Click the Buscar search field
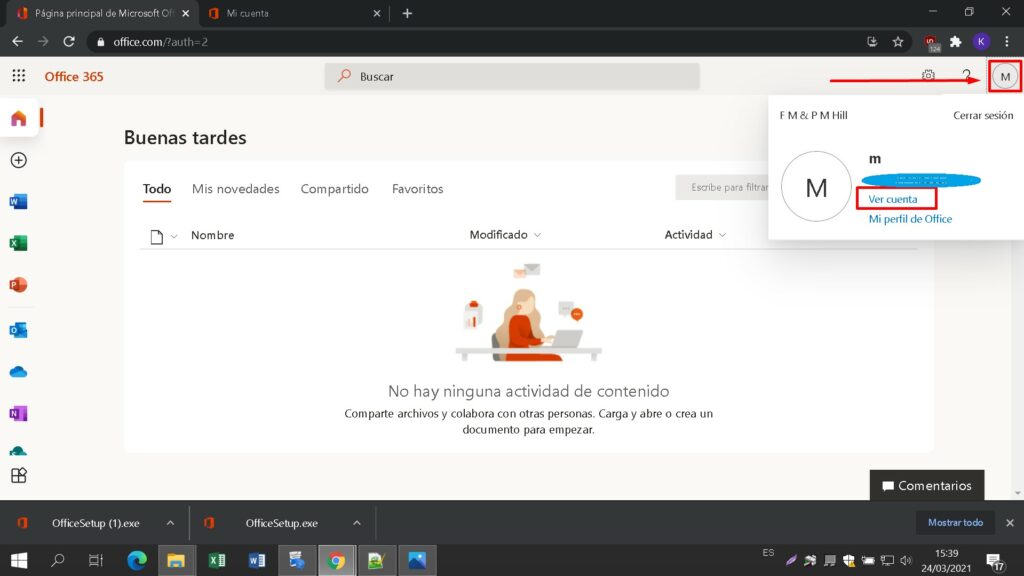 tap(512, 77)
